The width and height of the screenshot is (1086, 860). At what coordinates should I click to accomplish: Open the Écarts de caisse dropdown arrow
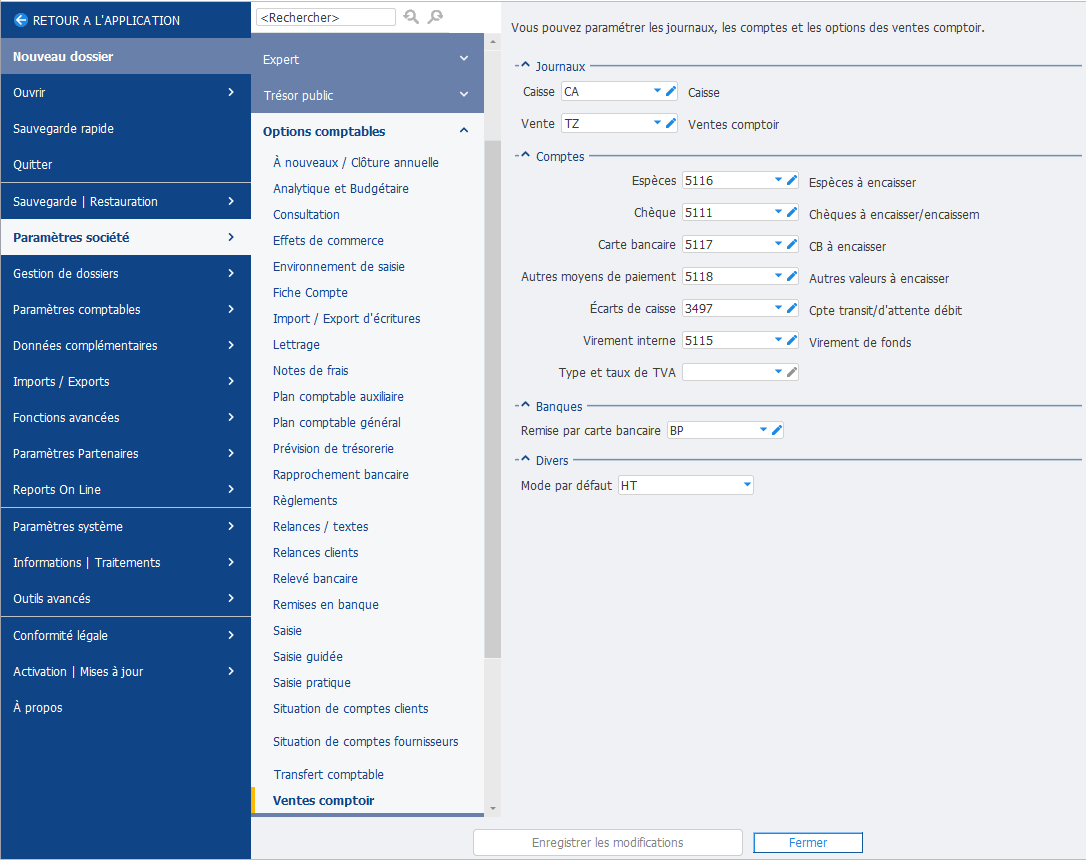click(778, 307)
